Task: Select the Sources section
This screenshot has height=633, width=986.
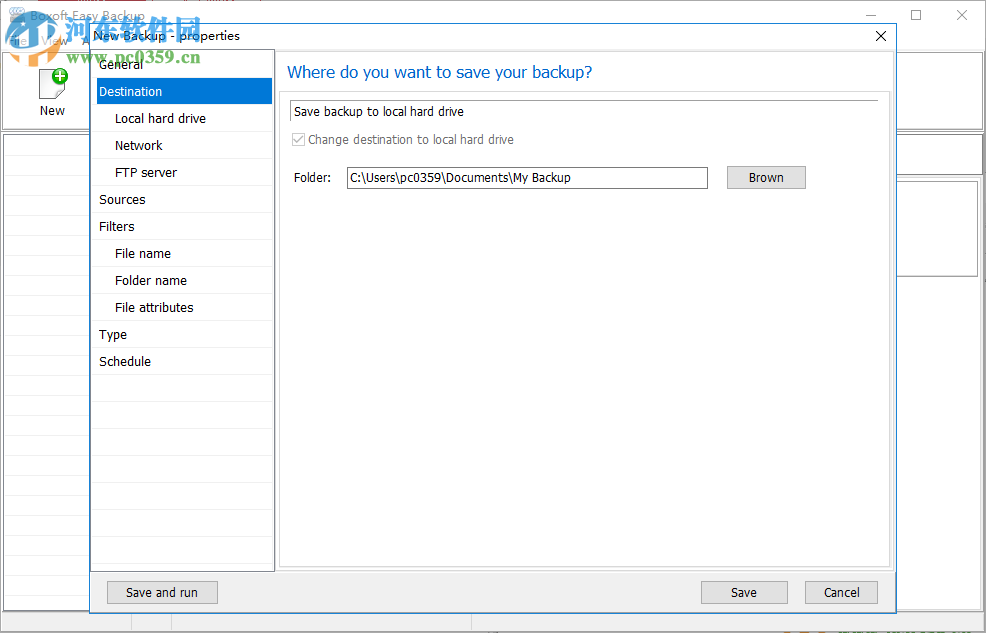Action: (x=120, y=199)
